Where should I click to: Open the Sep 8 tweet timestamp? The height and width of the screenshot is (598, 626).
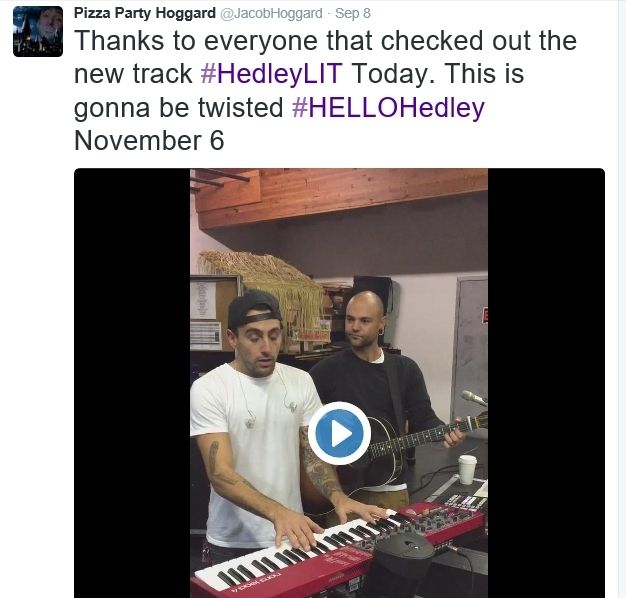[353, 13]
